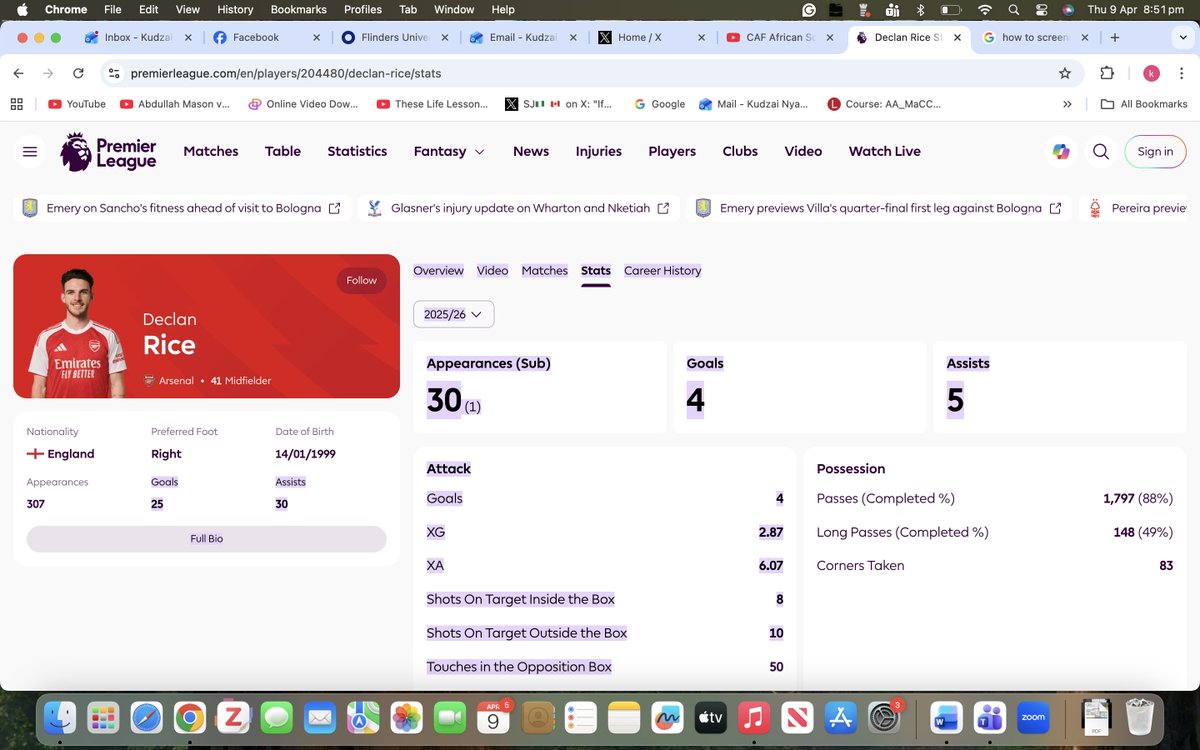This screenshot has width=1200, height=750.
Task: Open System Settings in dock
Action: tap(884, 717)
